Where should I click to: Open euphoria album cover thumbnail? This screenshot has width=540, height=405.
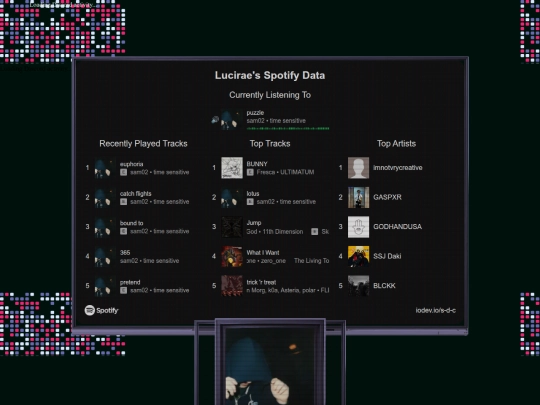click(x=105, y=168)
